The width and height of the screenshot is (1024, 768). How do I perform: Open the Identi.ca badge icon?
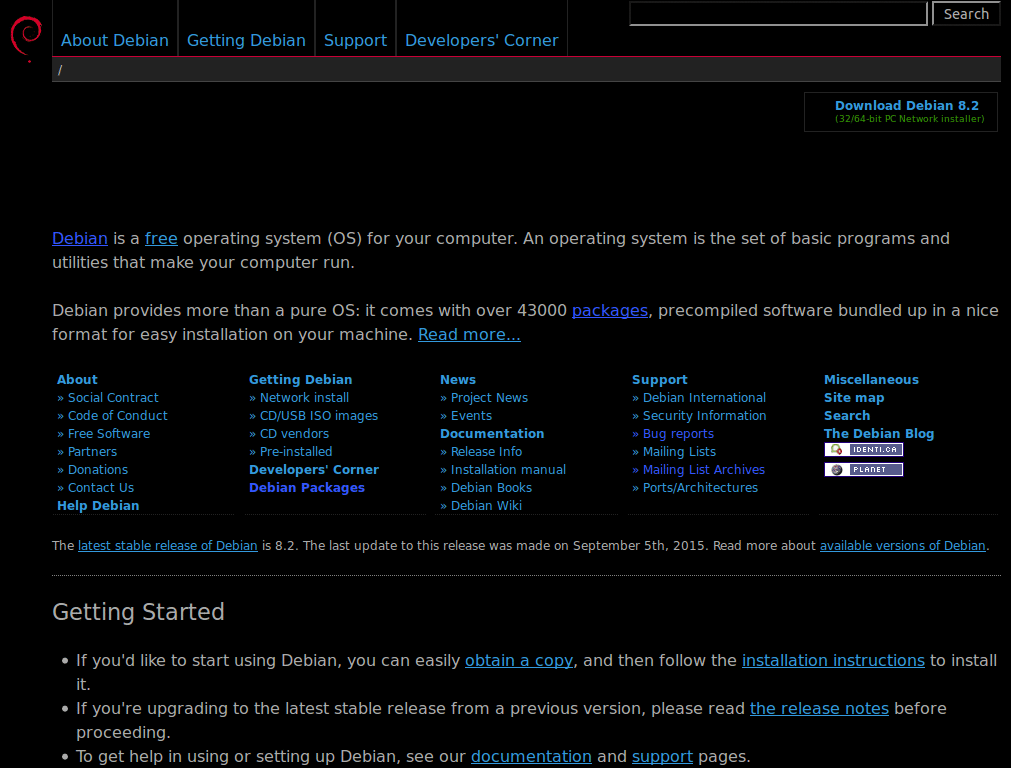coord(863,449)
